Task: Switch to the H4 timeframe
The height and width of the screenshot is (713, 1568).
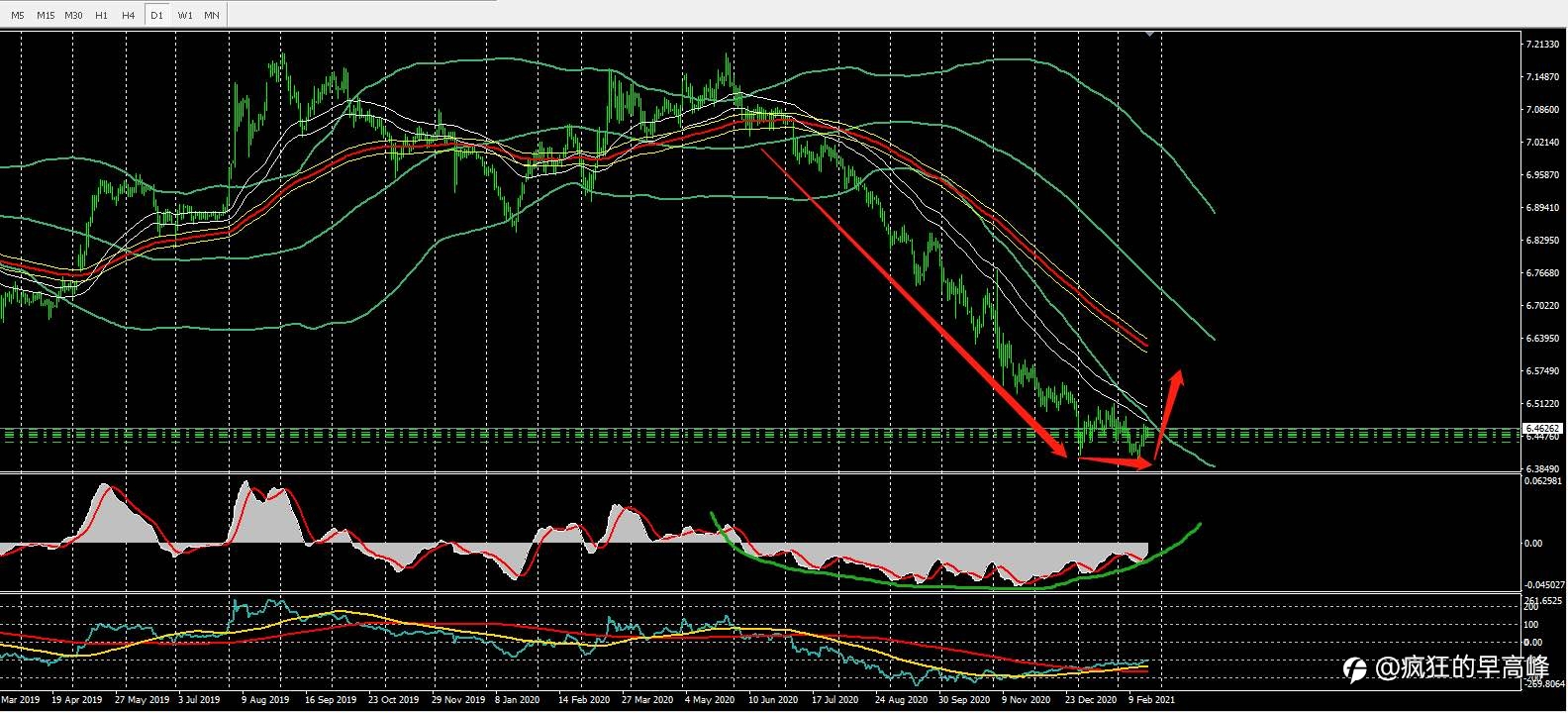Action: (x=129, y=15)
